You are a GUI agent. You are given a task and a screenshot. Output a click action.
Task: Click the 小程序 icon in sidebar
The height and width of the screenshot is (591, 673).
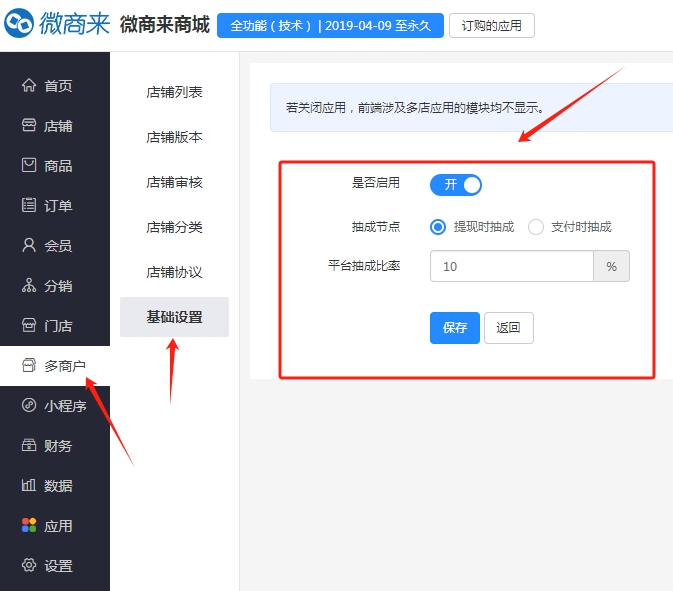(x=29, y=406)
